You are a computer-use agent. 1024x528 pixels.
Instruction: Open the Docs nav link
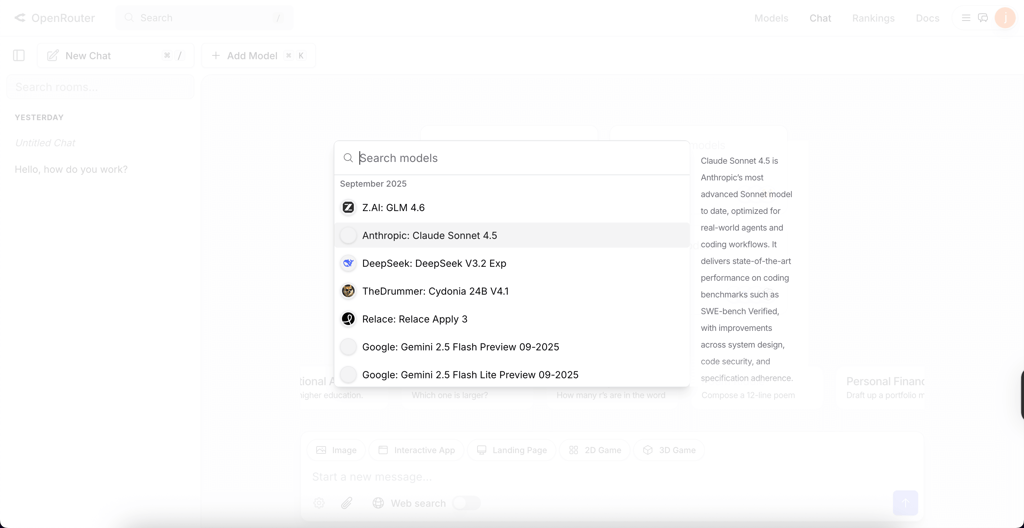tap(927, 18)
